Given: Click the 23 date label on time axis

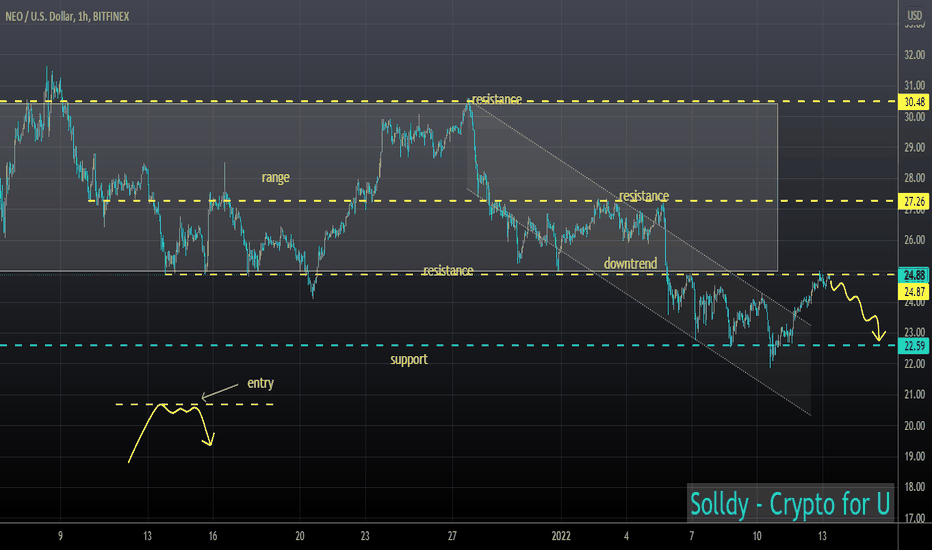Looking at the screenshot, I should [x=365, y=536].
